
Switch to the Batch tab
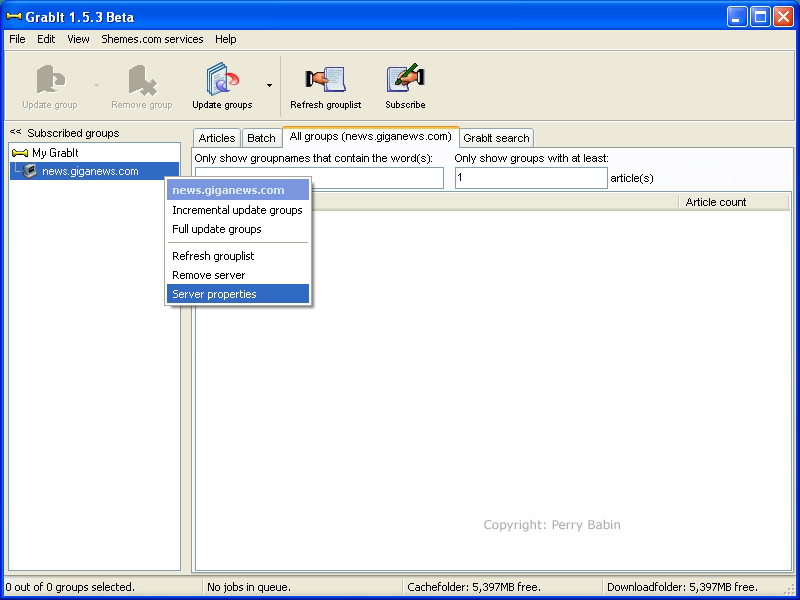tap(261, 138)
